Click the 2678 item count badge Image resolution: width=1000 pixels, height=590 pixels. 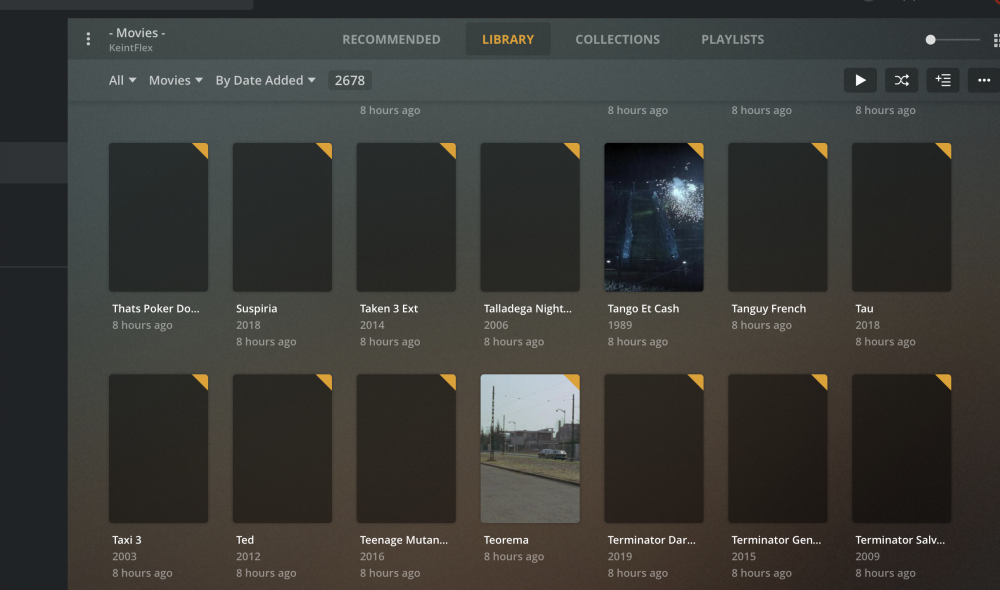click(x=349, y=80)
